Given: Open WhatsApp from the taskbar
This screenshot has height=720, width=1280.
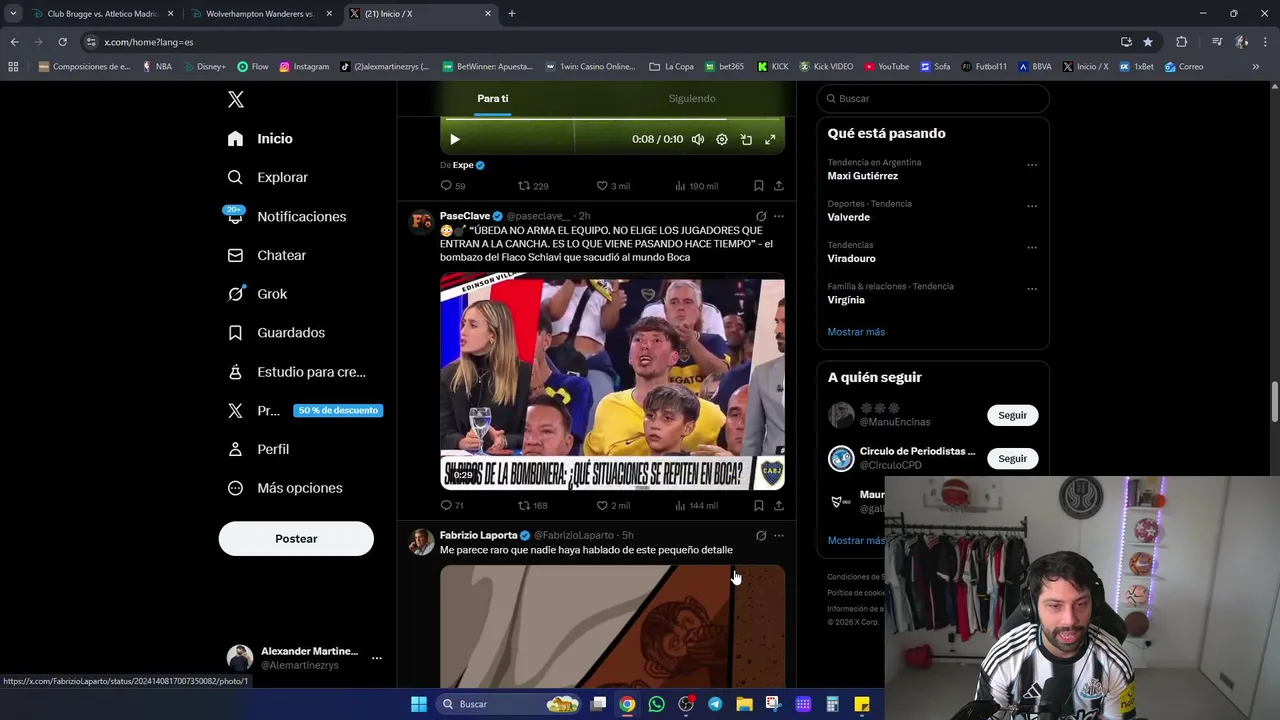Looking at the screenshot, I should pyautogui.click(x=656, y=704).
